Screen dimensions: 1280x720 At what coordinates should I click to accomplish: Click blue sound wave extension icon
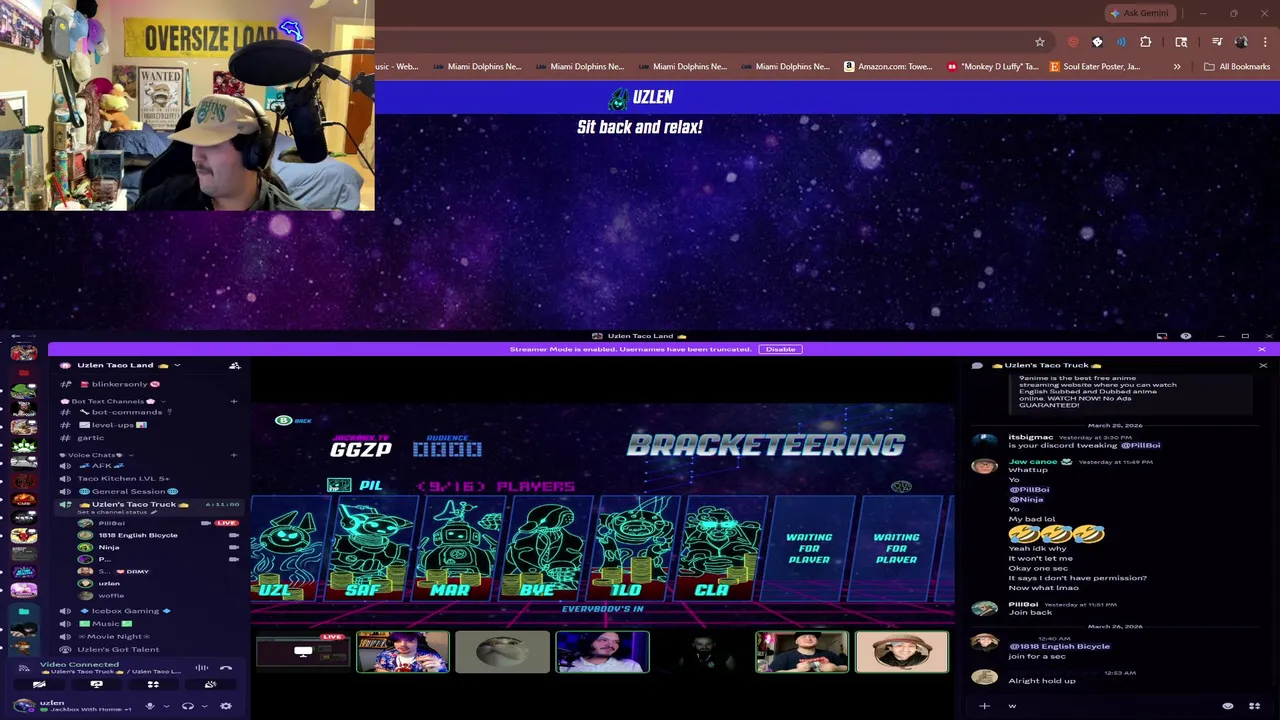tap(1121, 42)
